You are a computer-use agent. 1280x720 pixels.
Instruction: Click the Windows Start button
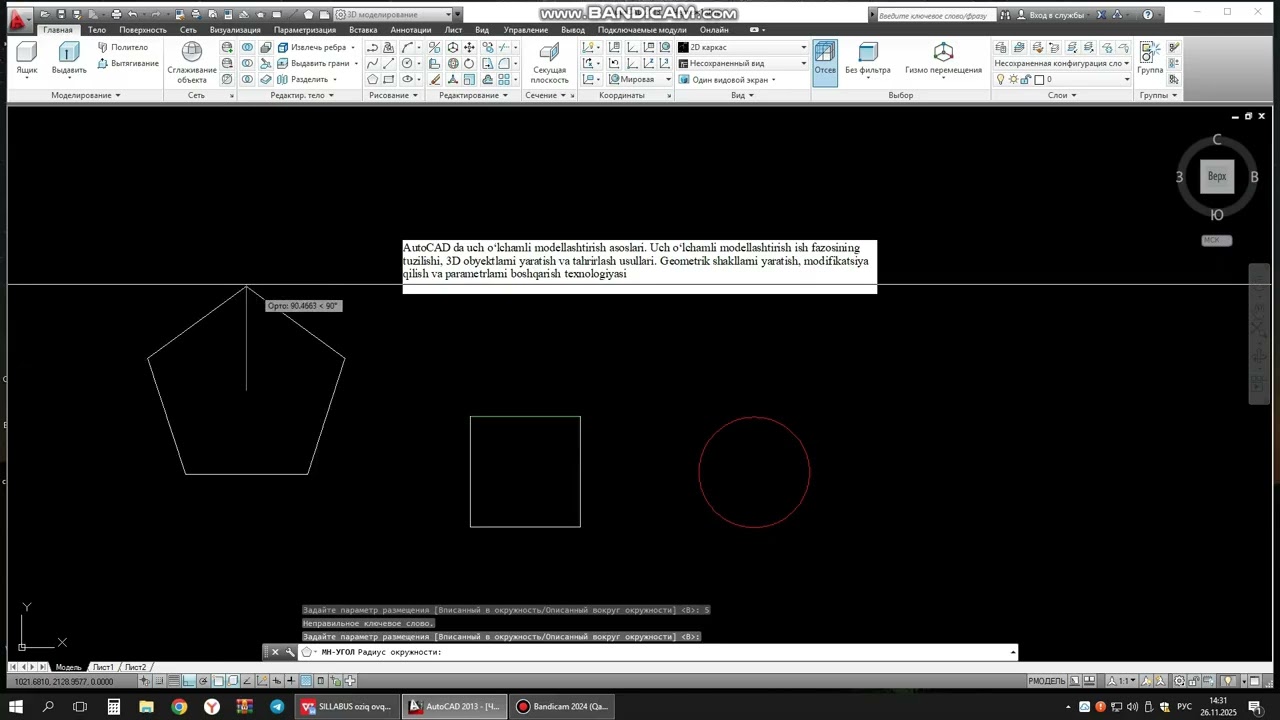pos(16,706)
